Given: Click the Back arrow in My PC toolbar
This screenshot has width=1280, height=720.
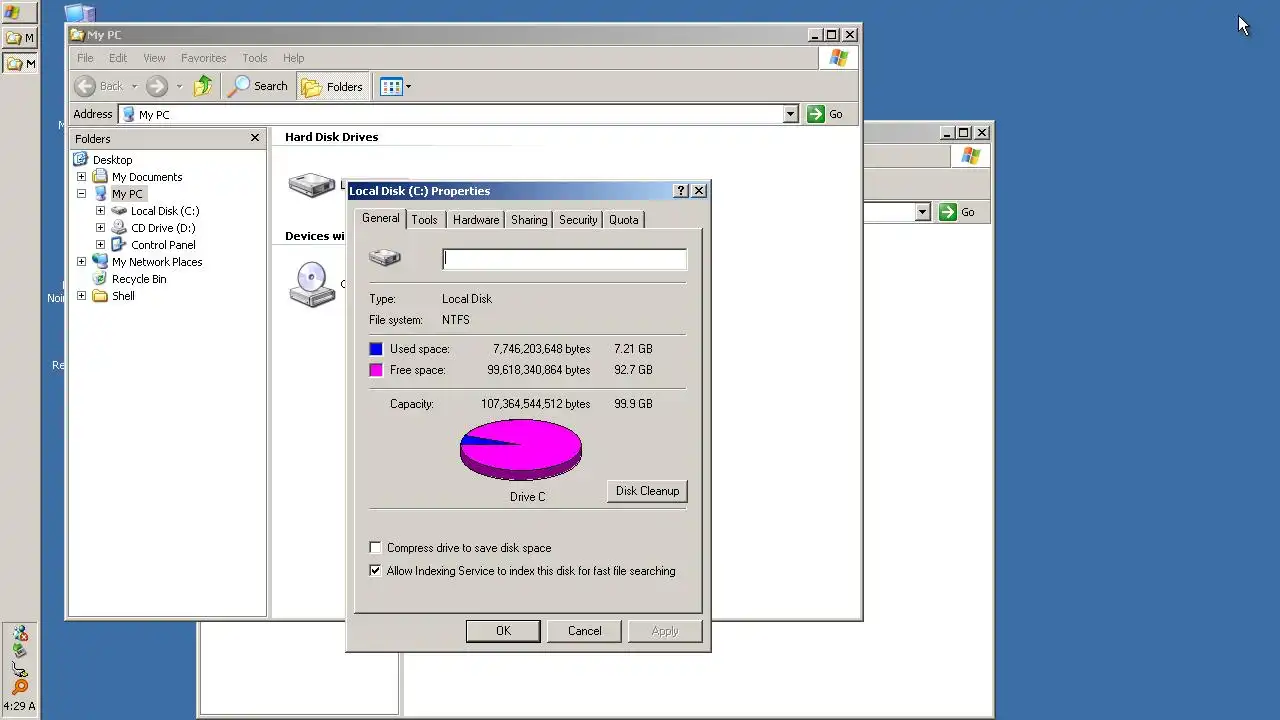Looking at the screenshot, I should pyautogui.click(x=86, y=86).
